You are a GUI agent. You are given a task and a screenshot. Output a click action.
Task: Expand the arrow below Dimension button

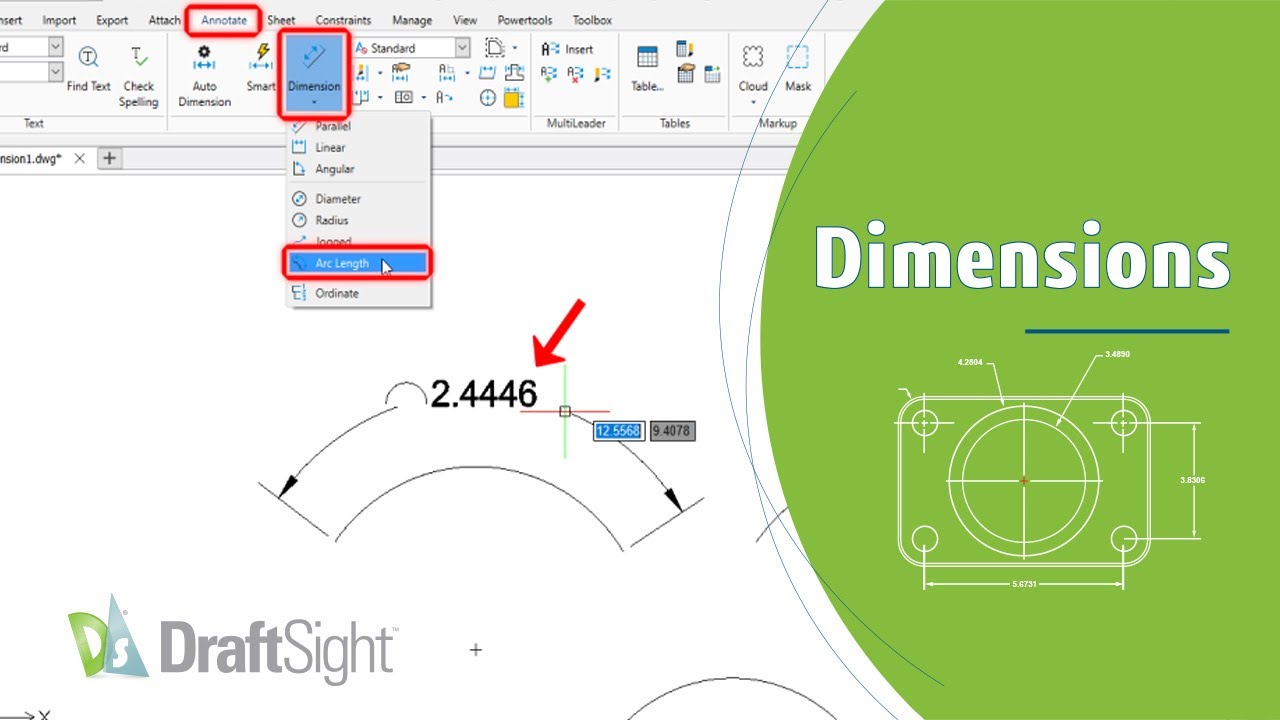[x=314, y=102]
